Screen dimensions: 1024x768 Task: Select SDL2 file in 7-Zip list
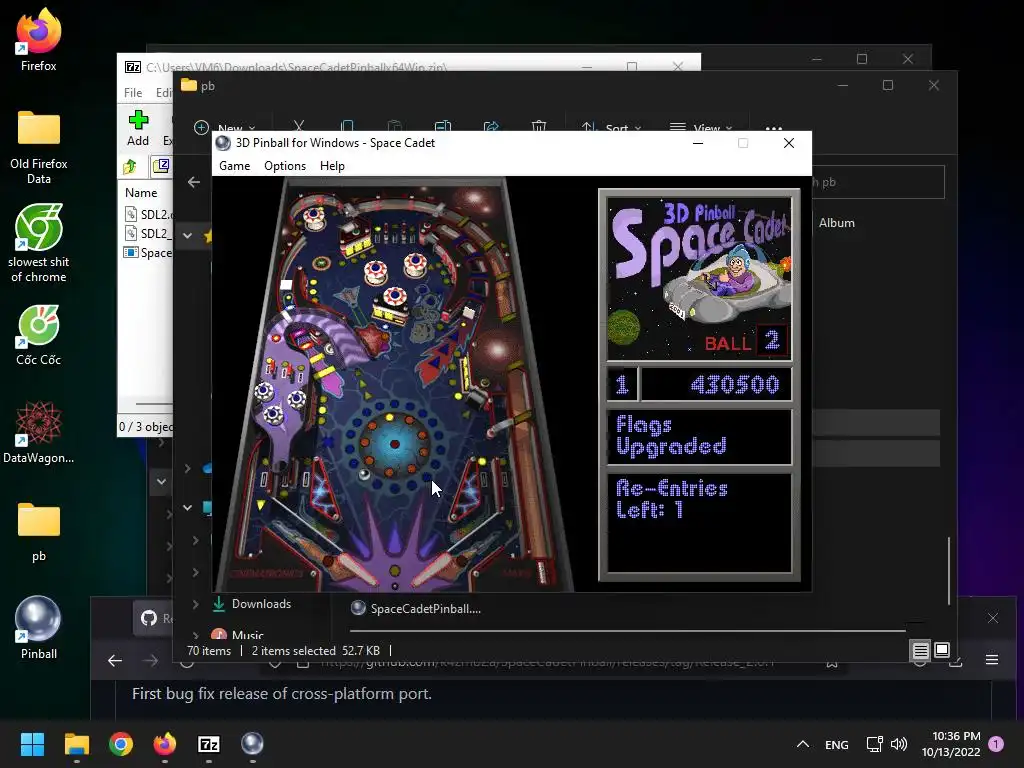click(x=149, y=214)
